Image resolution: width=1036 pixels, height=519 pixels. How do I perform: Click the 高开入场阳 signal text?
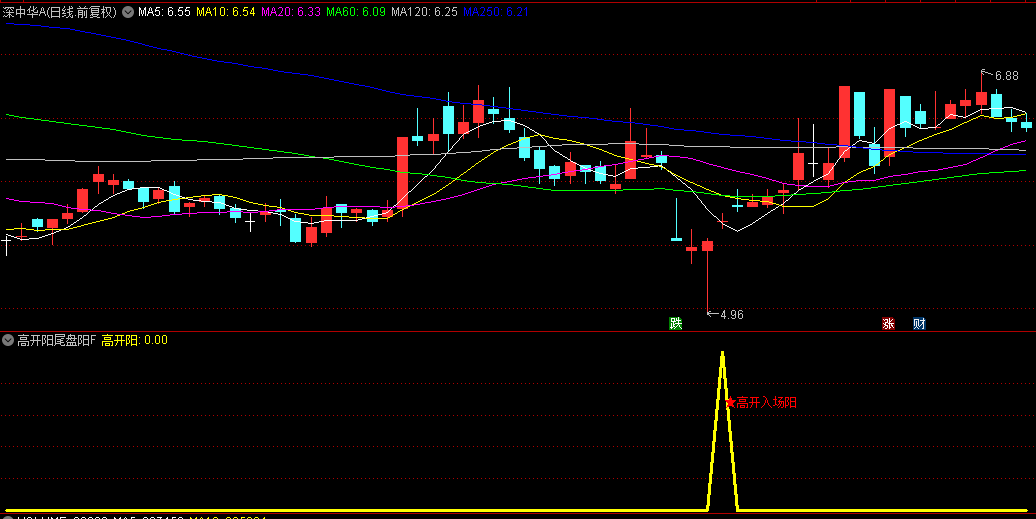click(766, 402)
